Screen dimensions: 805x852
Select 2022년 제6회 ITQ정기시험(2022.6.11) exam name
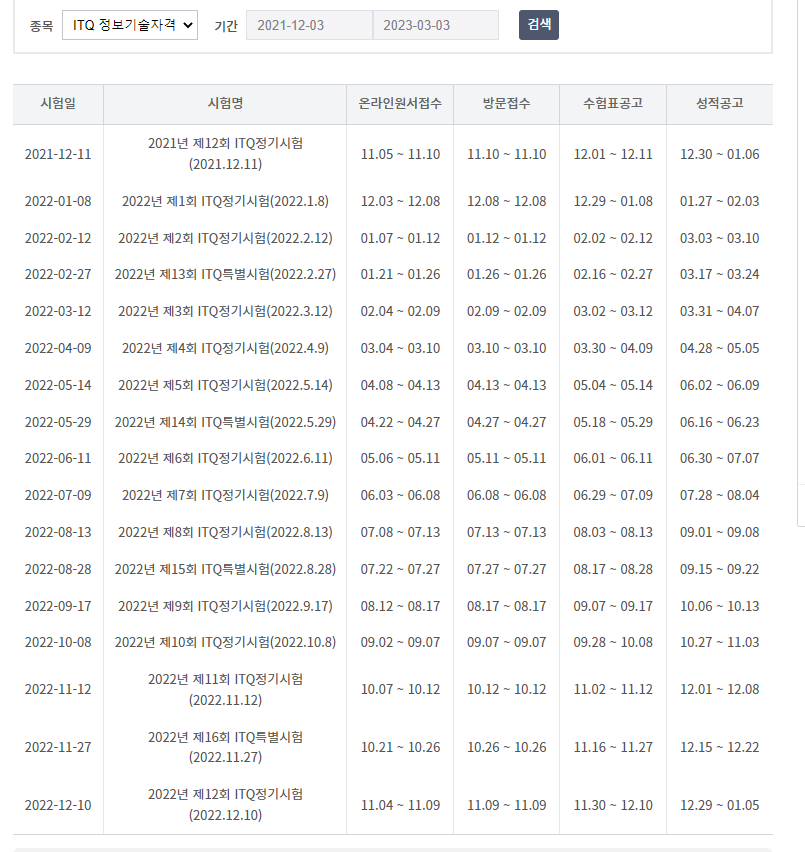pyautogui.click(x=225, y=459)
